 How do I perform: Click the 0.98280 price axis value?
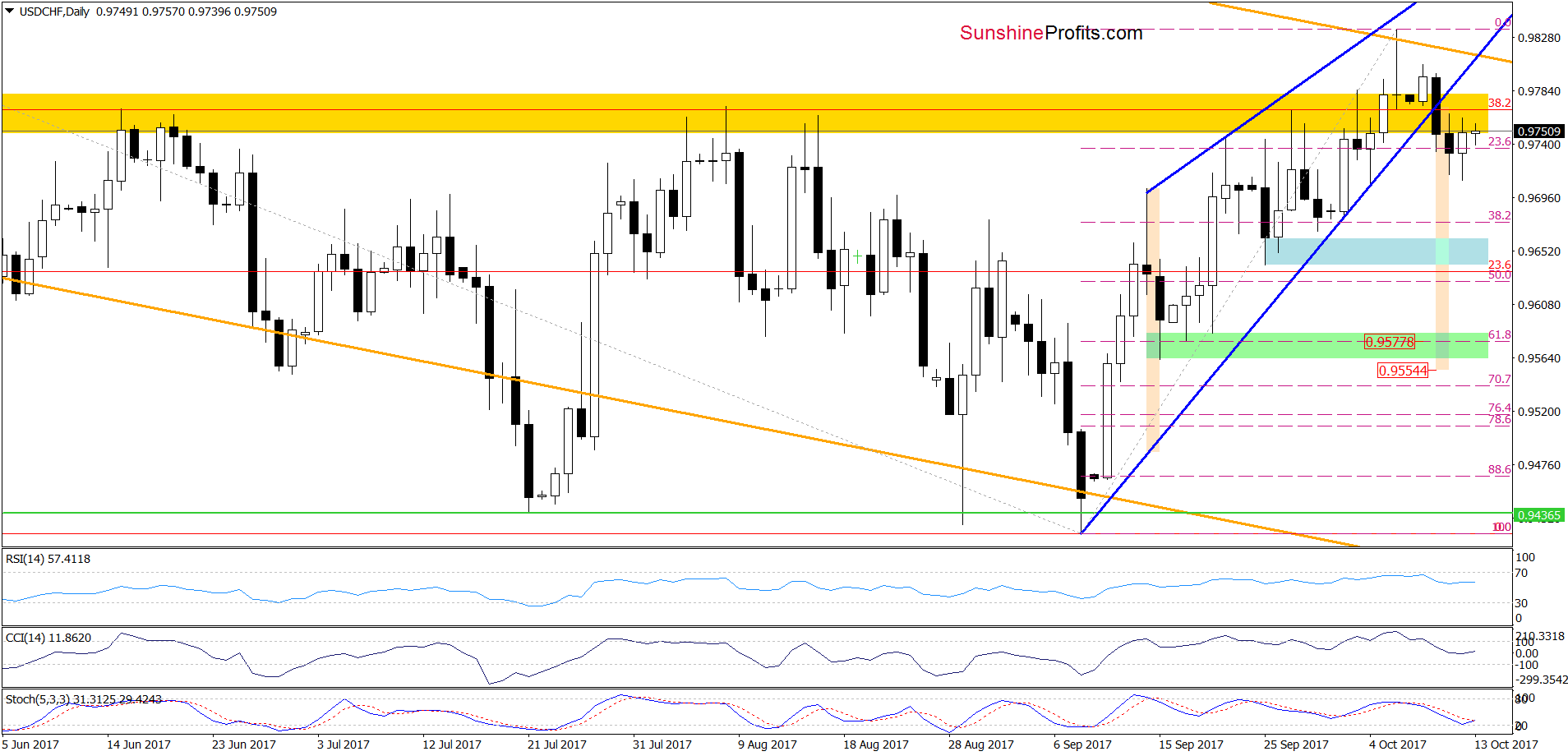pos(1538,38)
